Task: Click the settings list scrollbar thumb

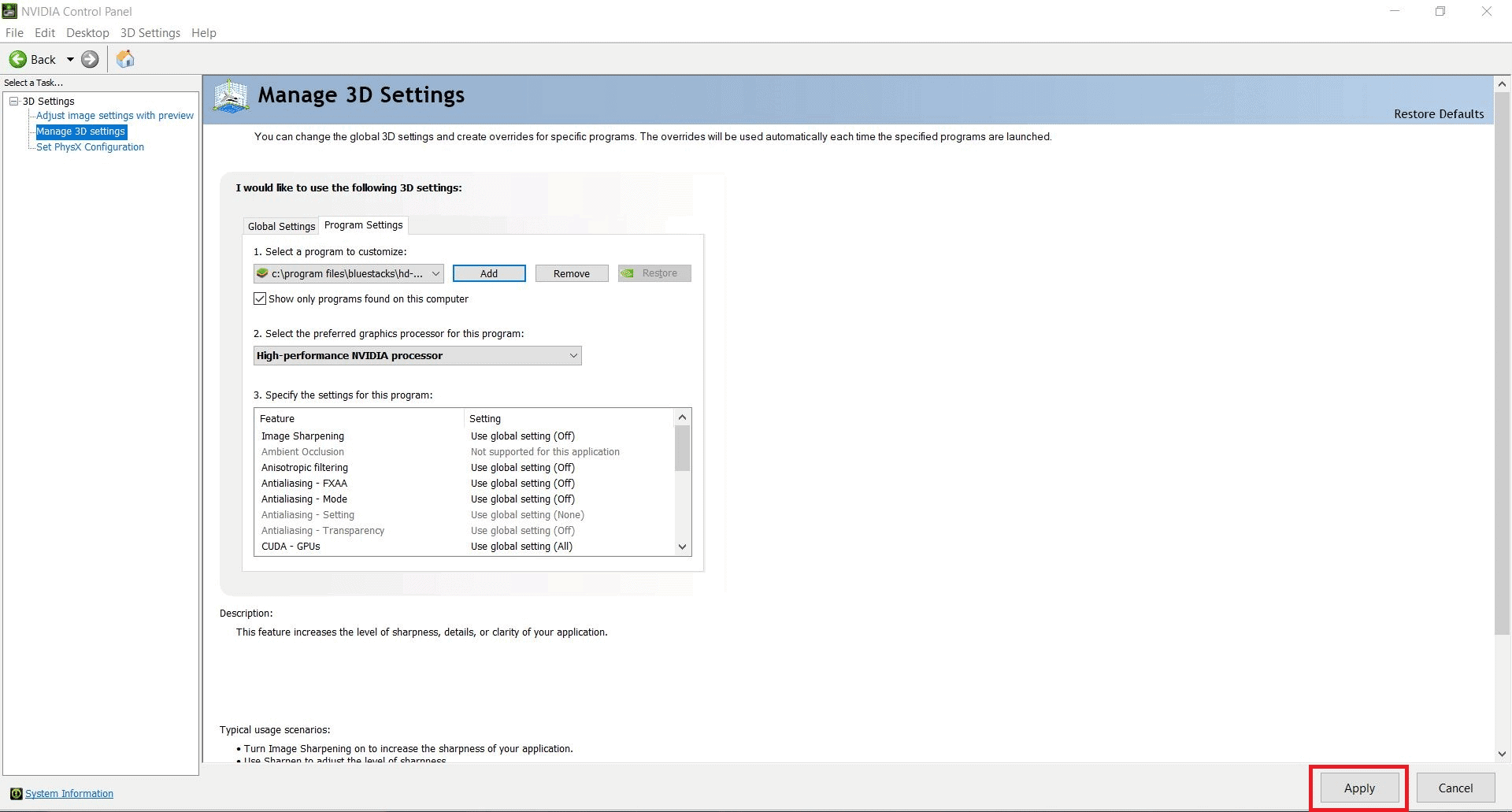Action: [683, 448]
